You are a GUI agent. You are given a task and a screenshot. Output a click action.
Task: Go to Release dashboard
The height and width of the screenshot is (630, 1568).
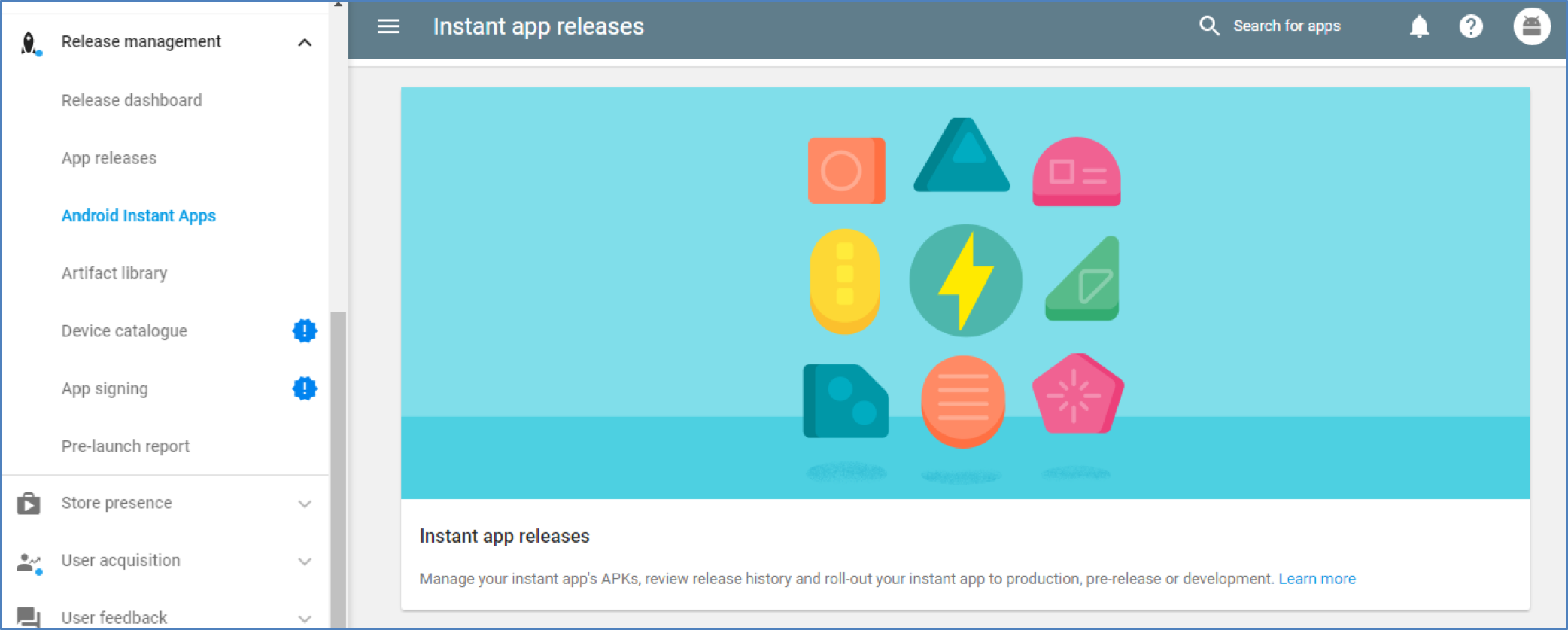coord(132,101)
